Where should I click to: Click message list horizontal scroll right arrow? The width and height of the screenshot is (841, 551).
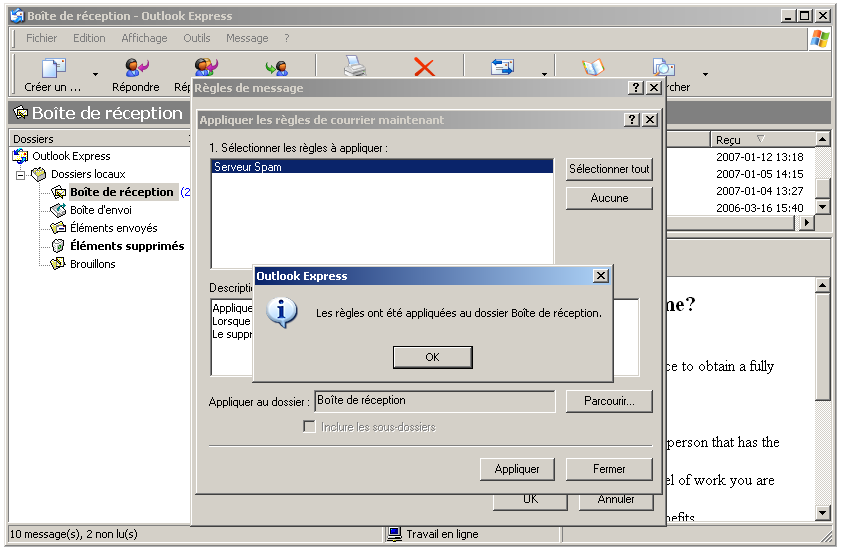pyautogui.click(x=806, y=222)
